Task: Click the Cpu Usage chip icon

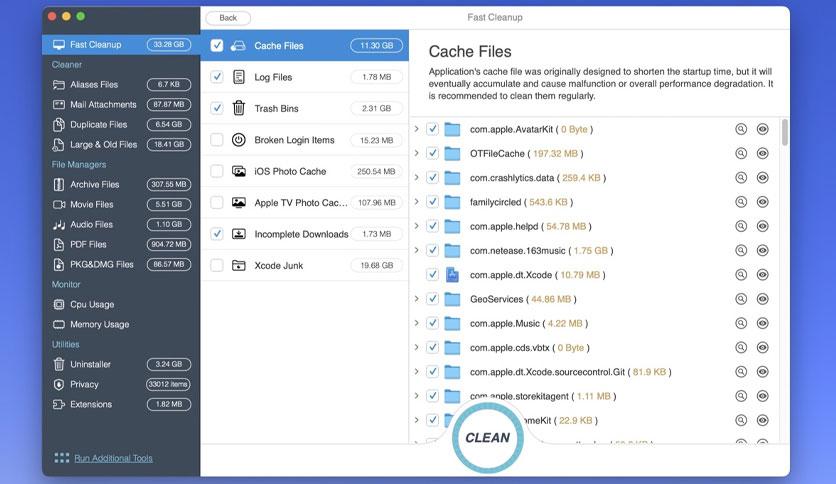Action: (x=59, y=304)
